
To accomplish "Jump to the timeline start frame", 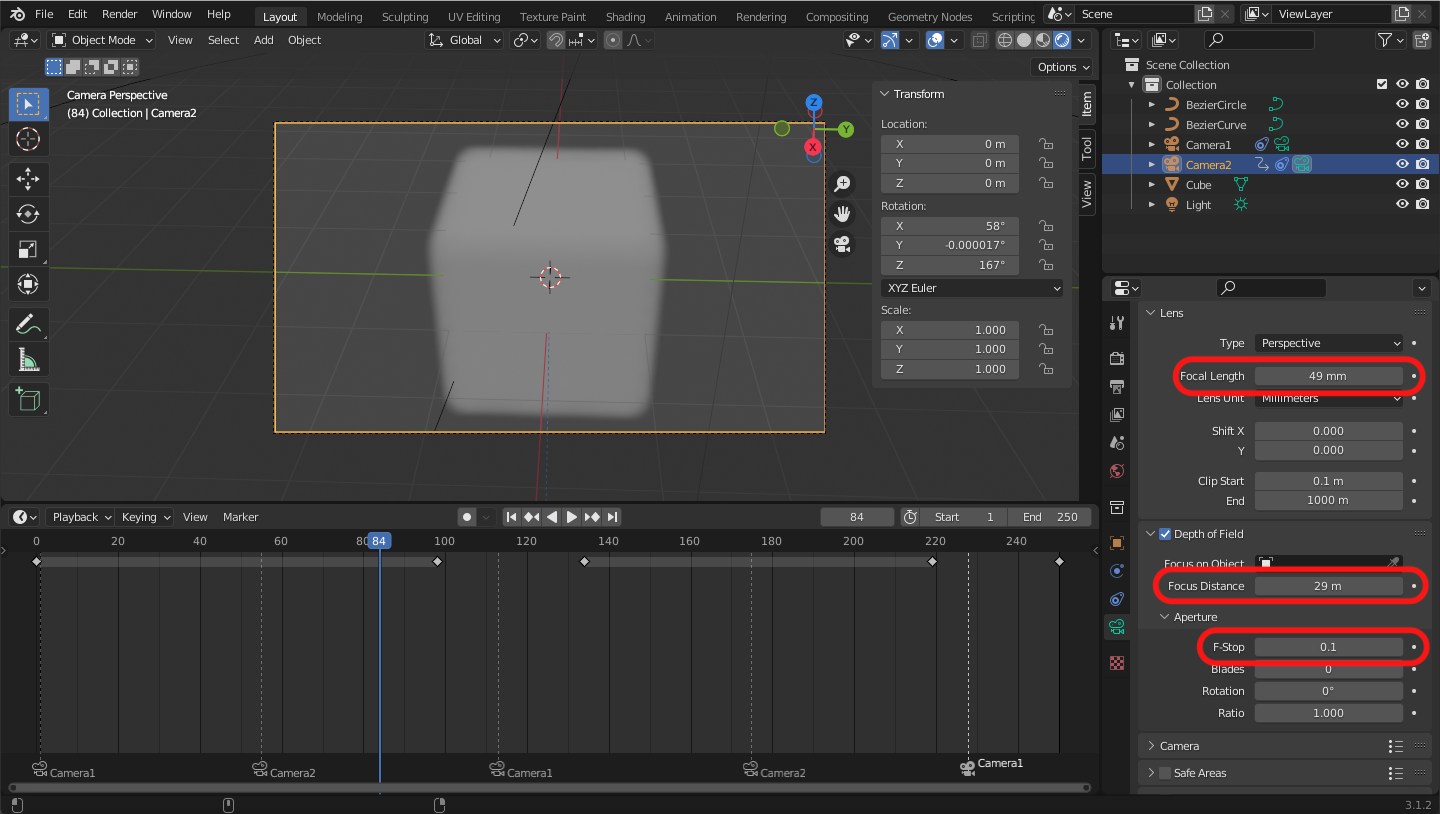I will 511,517.
